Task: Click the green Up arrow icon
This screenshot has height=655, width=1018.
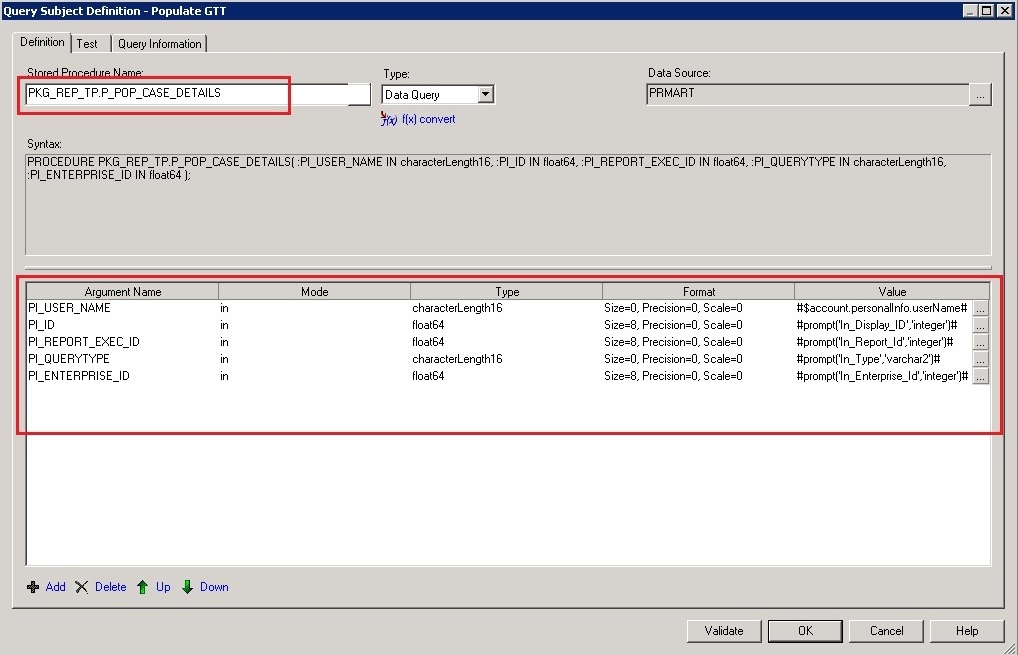Action: coord(142,587)
